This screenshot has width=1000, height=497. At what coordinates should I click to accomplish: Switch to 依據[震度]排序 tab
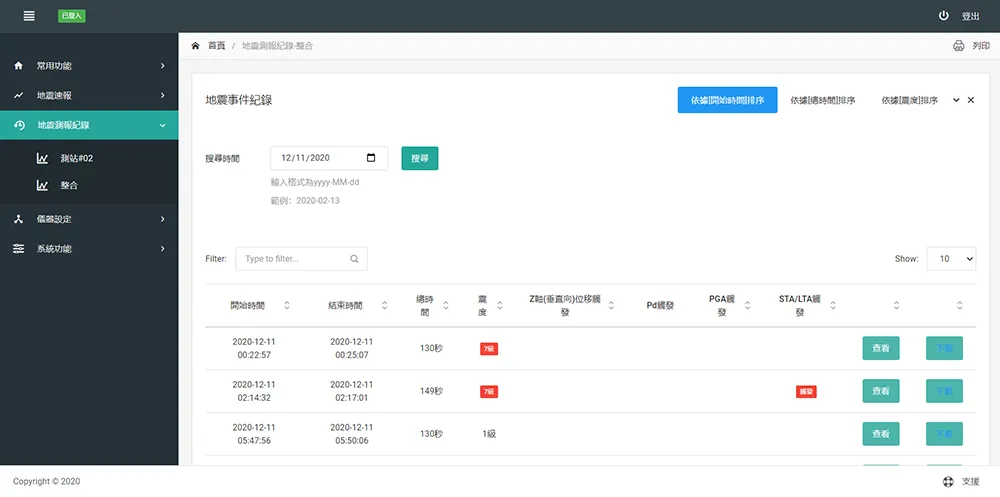pyautogui.click(x=909, y=100)
